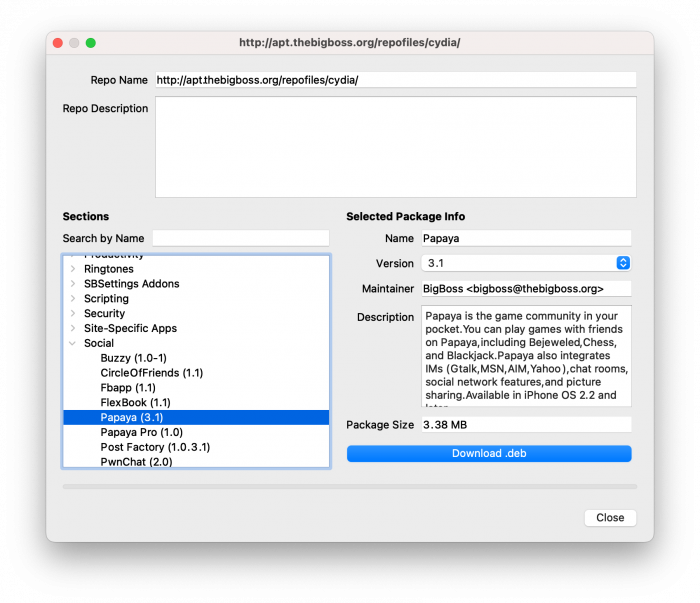The height and width of the screenshot is (603, 700).
Task: Expand the Ringtones section
Action: (73, 269)
